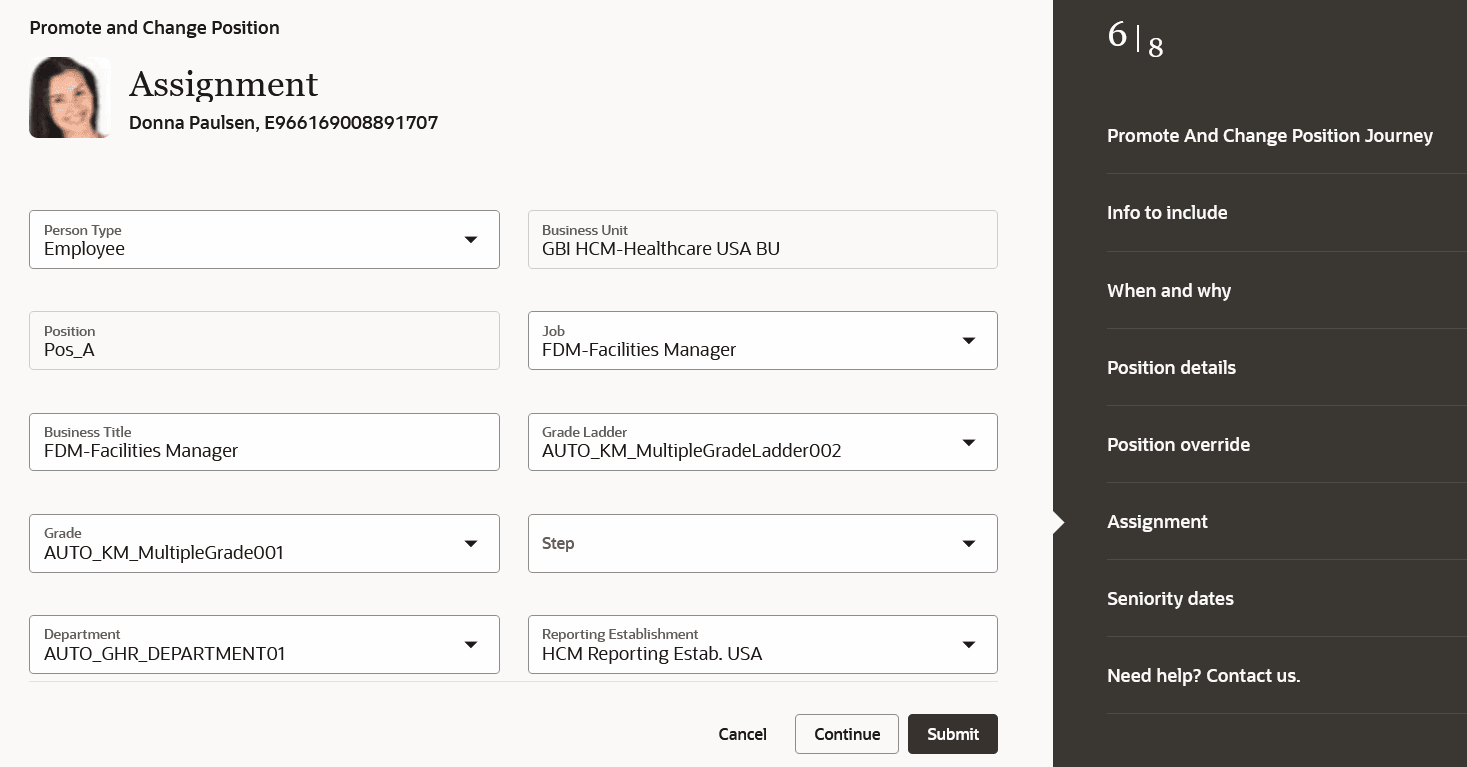
Task: Open the Reporting Establishment dropdown arrow
Action: click(x=968, y=645)
